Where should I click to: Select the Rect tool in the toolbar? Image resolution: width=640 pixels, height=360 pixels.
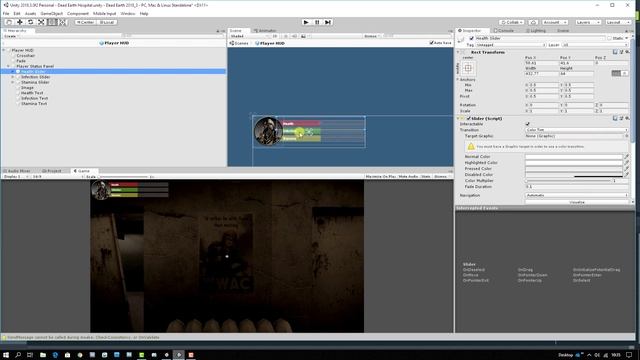point(52,22)
